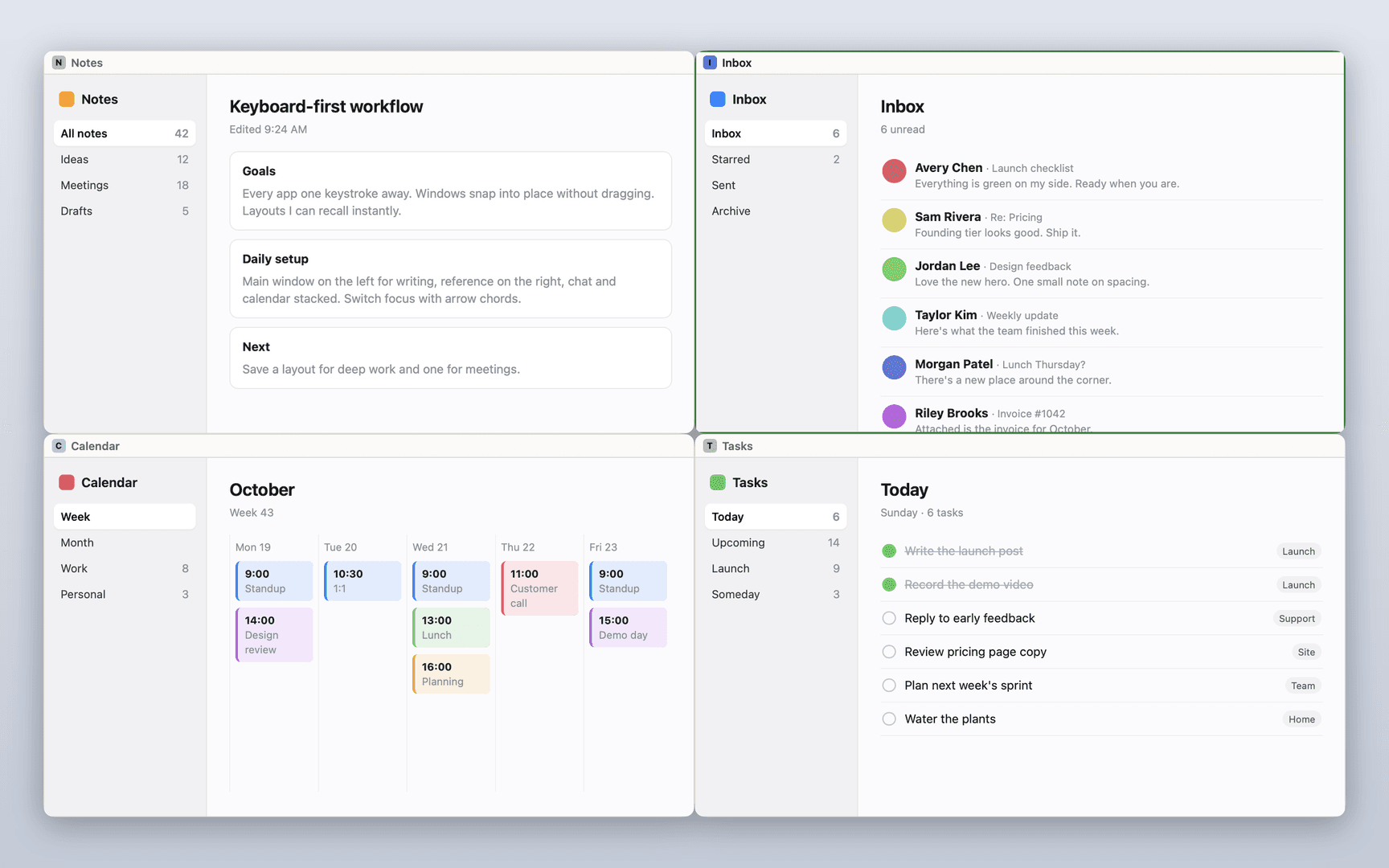Click the Support tag on feedback task
This screenshot has height=868, width=1389.
(x=1297, y=619)
